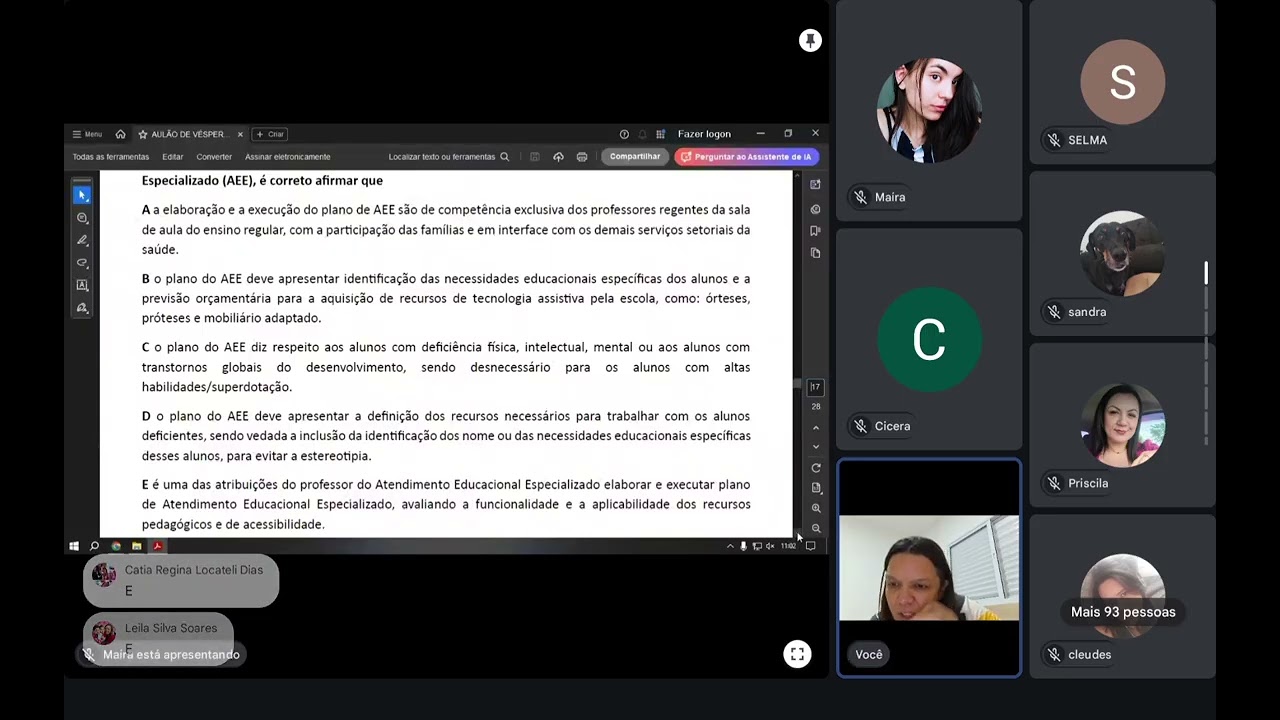Click the save file icon
The width and height of the screenshot is (1280, 720).
tap(535, 157)
